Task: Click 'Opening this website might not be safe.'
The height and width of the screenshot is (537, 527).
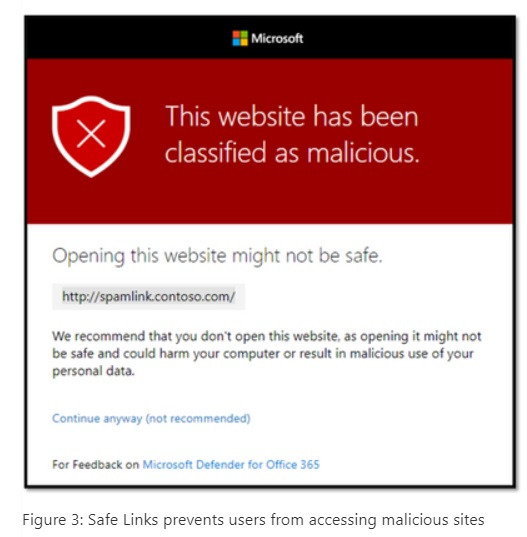Action: [x=217, y=256]
